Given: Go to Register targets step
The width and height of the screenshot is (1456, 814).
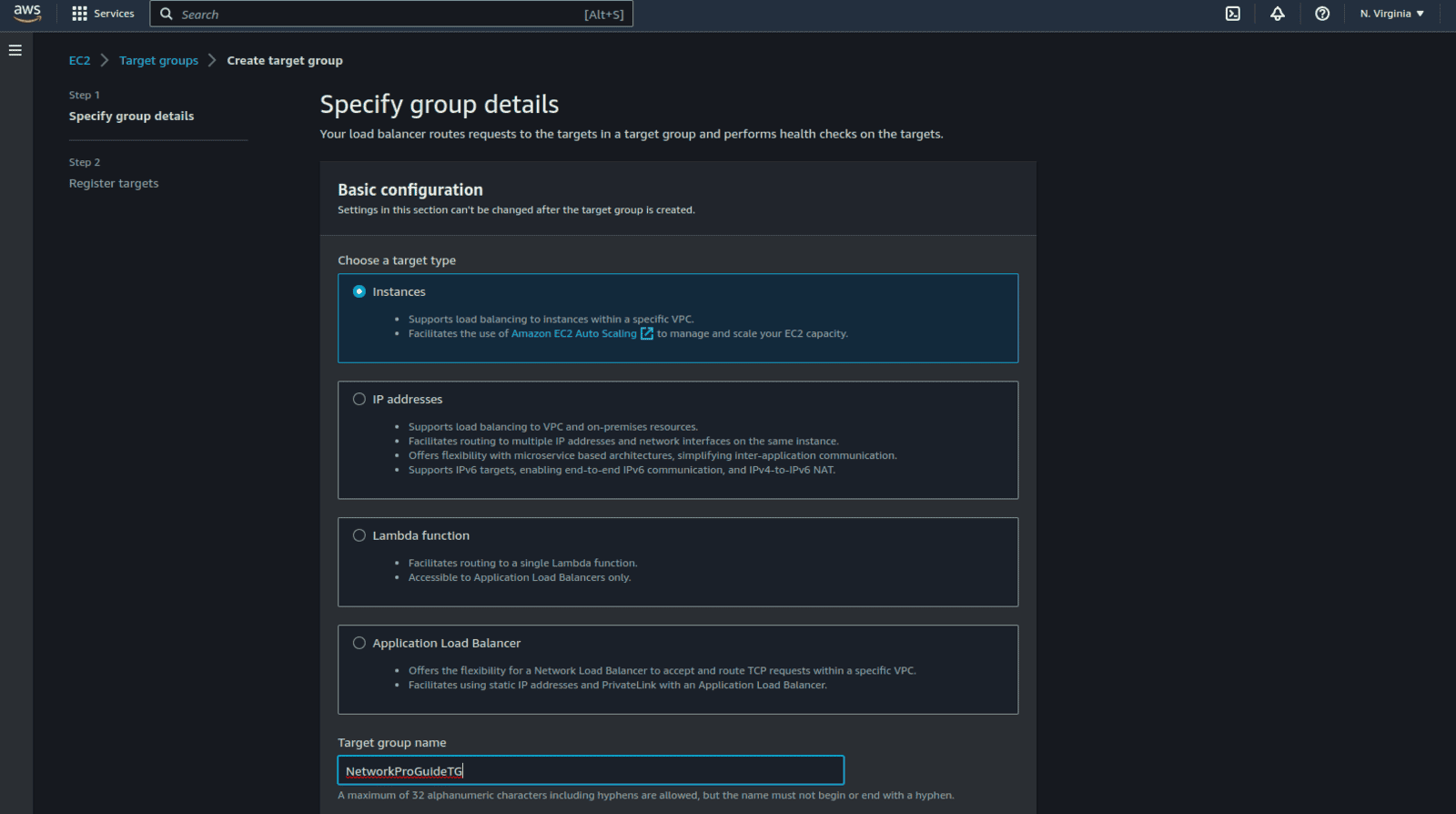Looking at the screenshot, I should pos(114,183).
